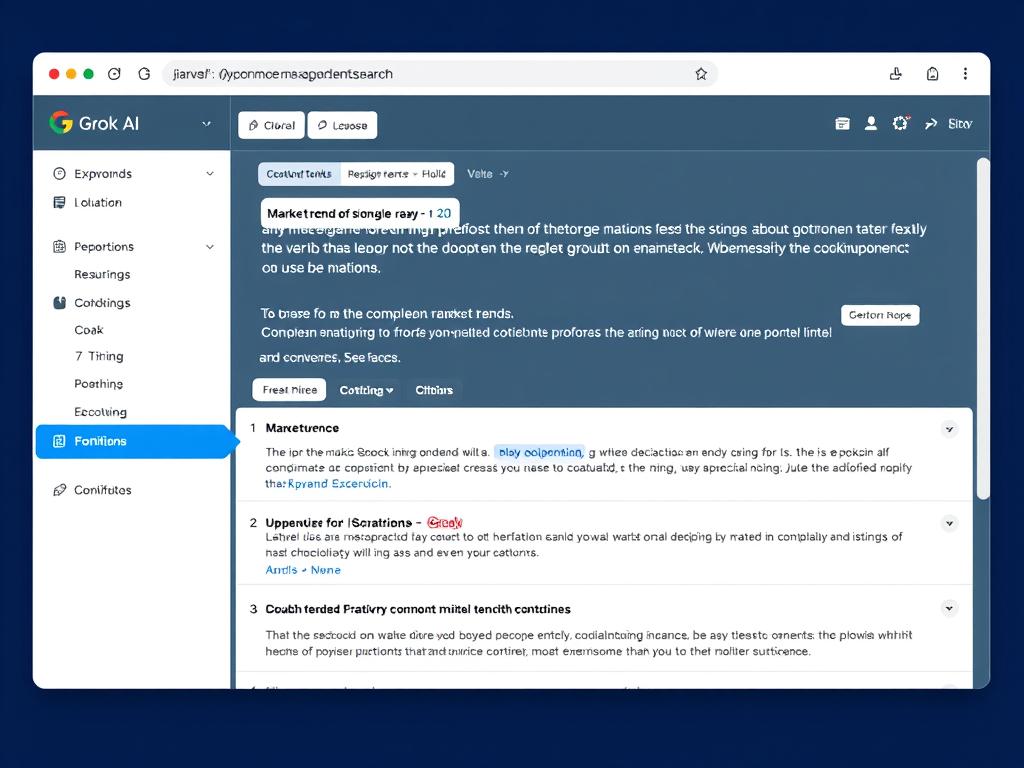Open the settings gear with notification dot

tap(901, 123)
